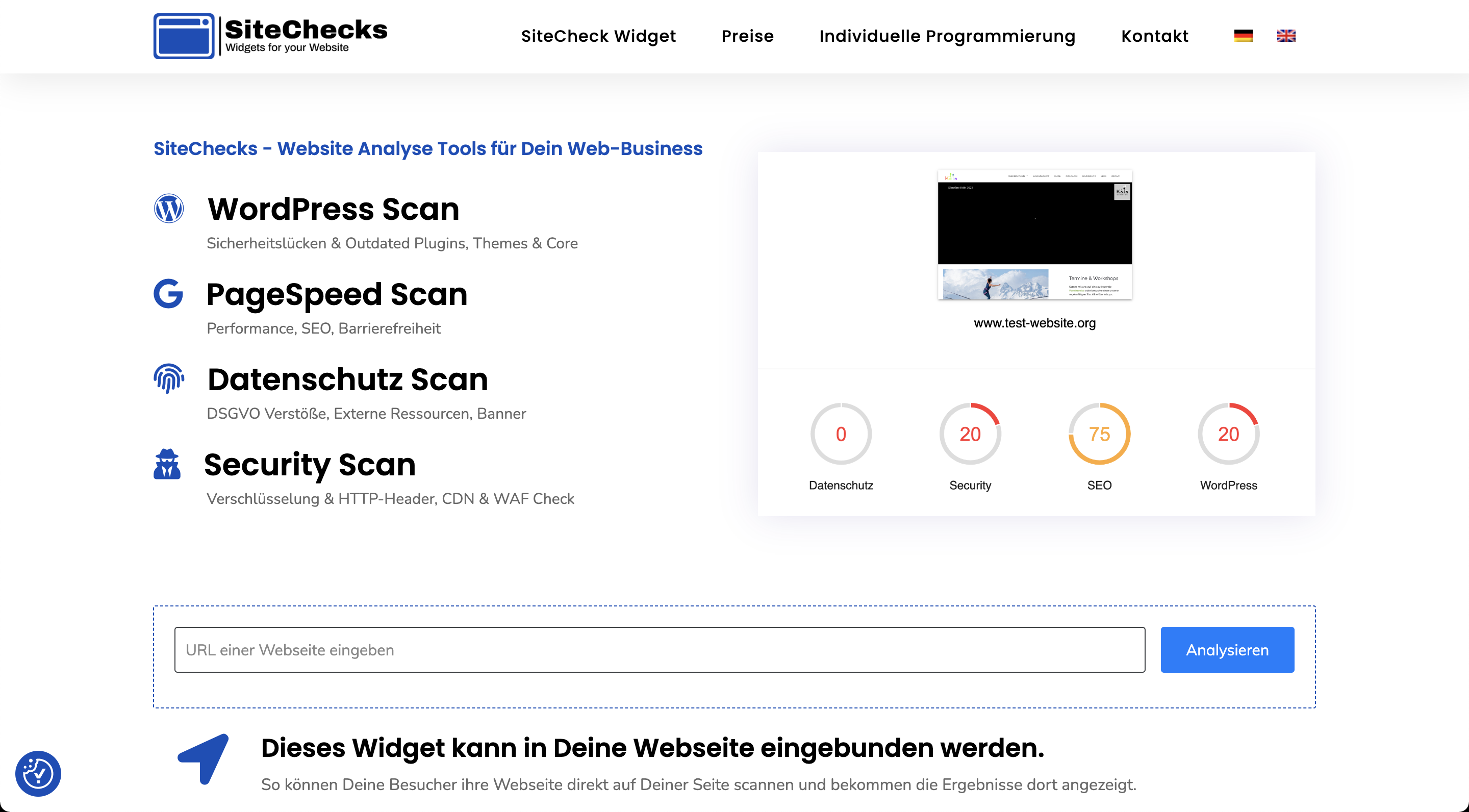Viewport: 1469px width, 812px height.
Task: Click the 'WordPress' gauge label
Action: coord(1228,485)
